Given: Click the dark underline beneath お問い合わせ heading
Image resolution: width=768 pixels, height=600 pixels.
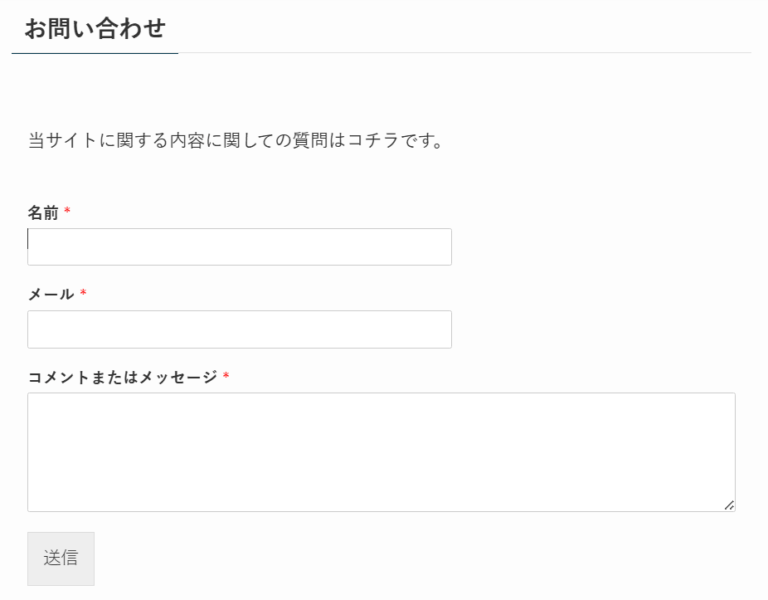Looking at the screenshot, I should 94,52.
